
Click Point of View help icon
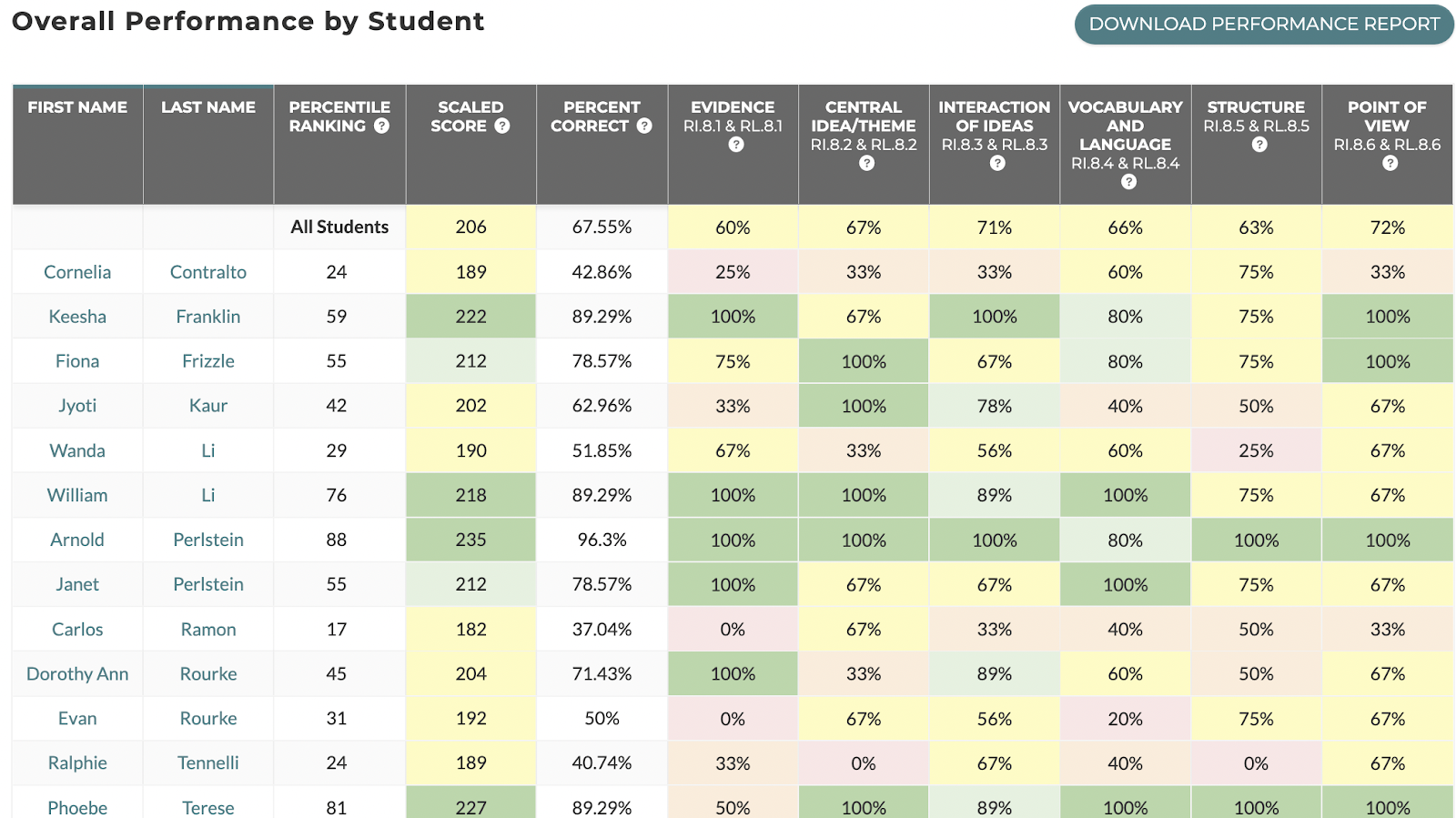[1390, 164]
